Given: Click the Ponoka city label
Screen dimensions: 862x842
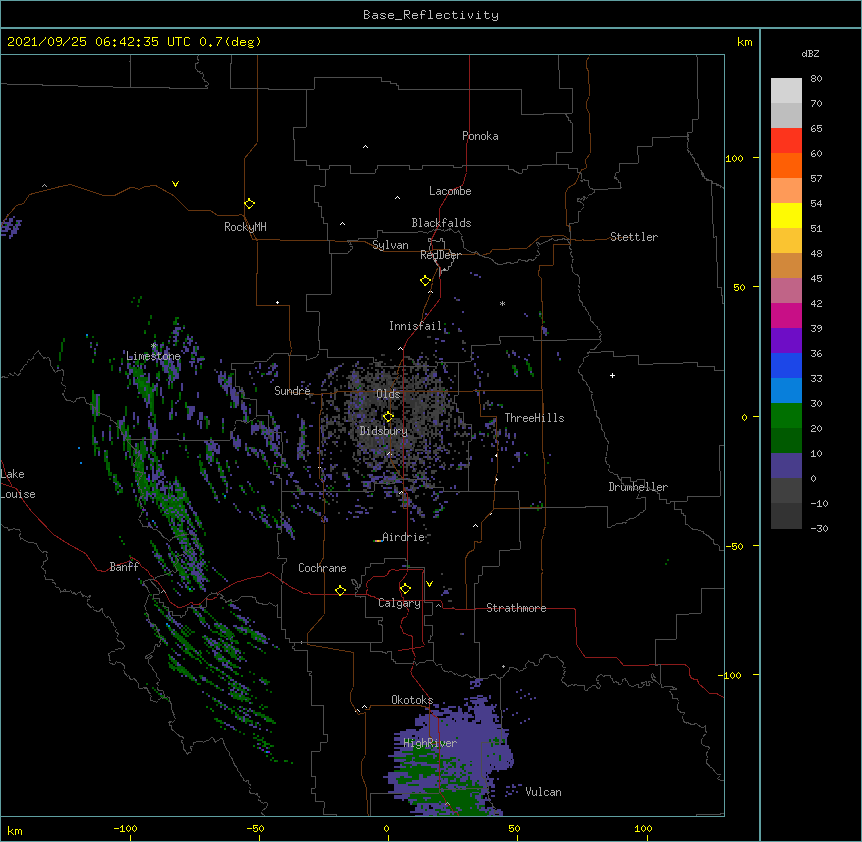Looking at the screenshot, I should coord(480,136).
